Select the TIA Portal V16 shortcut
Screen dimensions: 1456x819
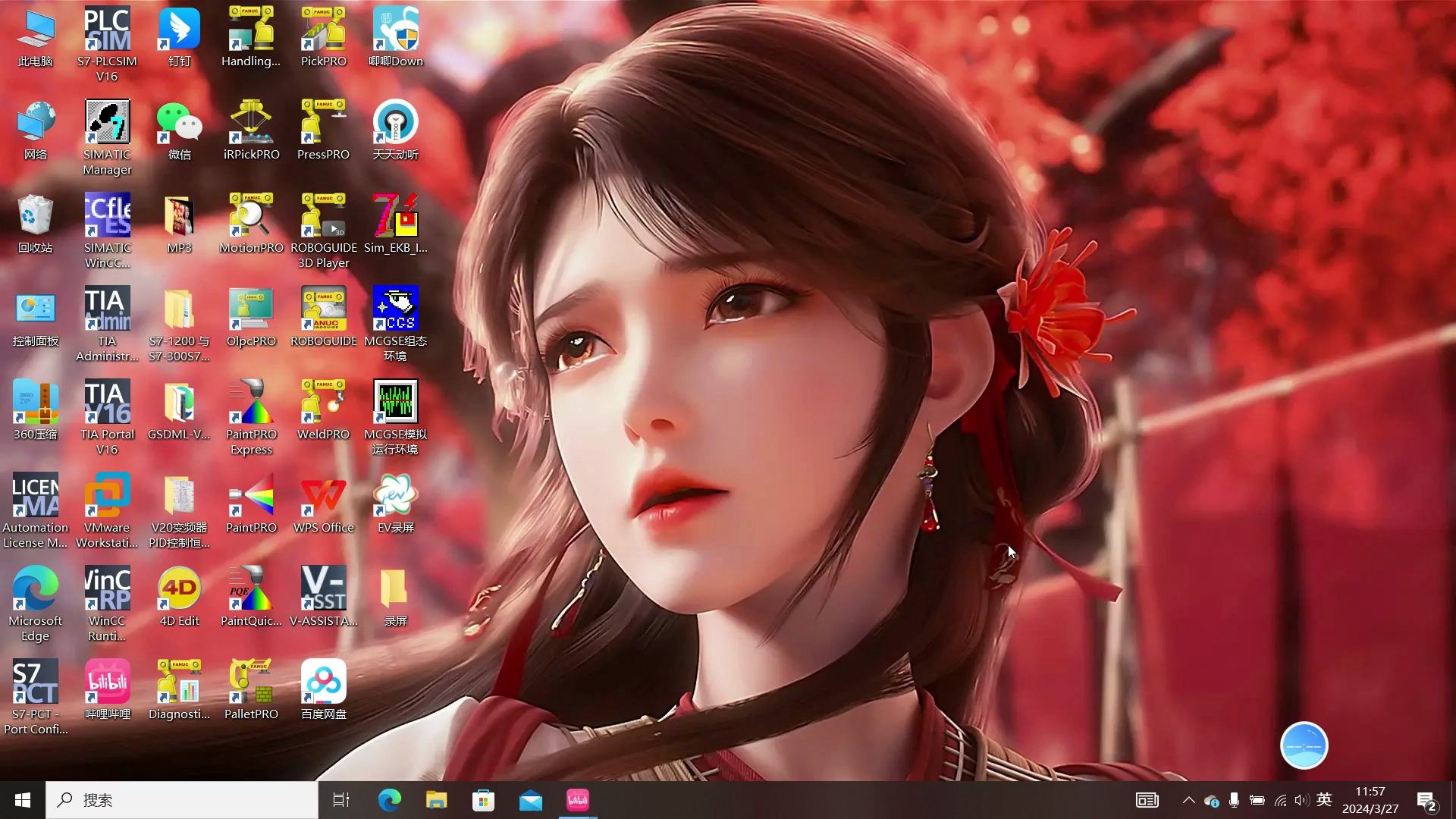[107, 403]
